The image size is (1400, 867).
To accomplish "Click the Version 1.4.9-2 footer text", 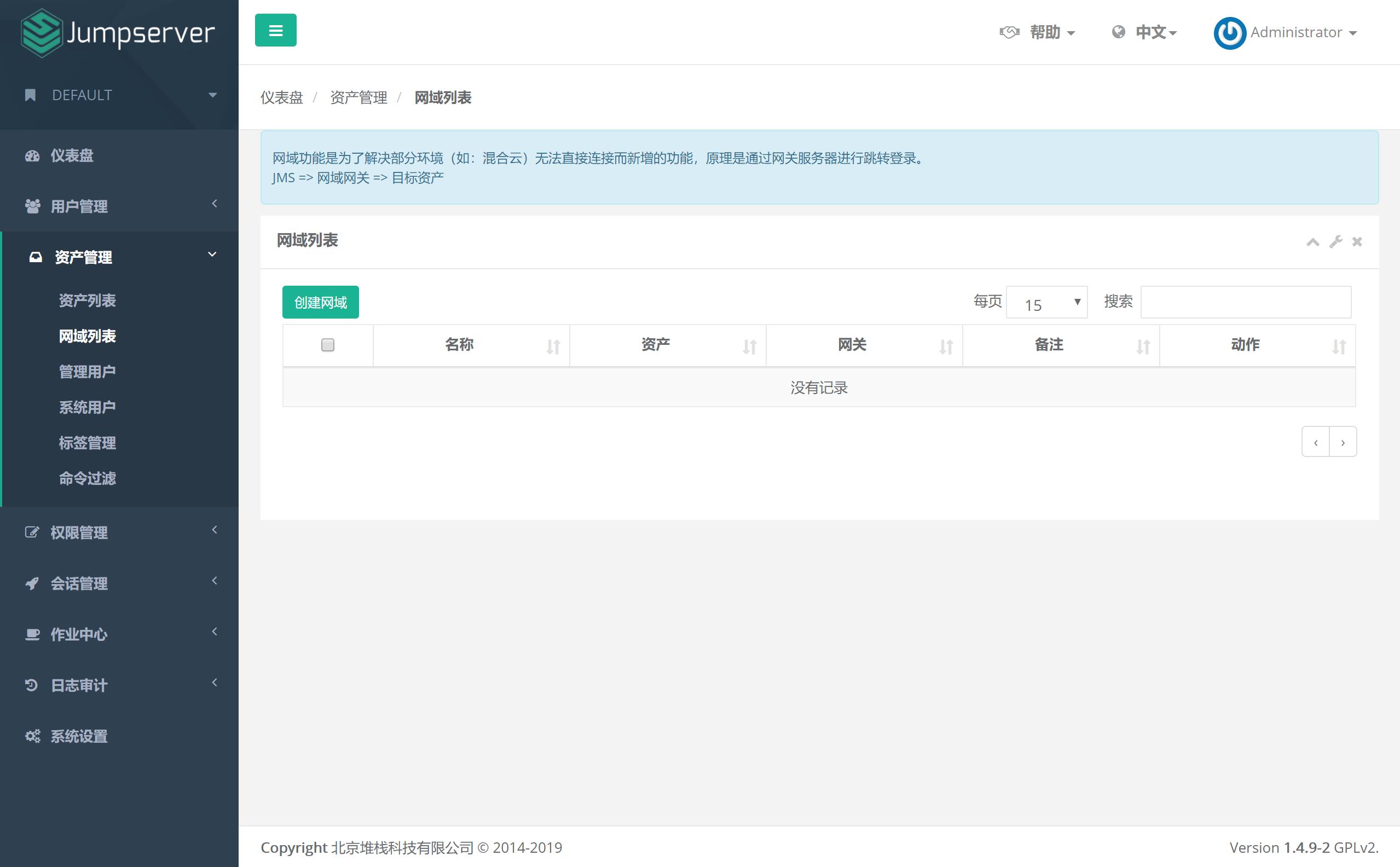I will 1304,847.
